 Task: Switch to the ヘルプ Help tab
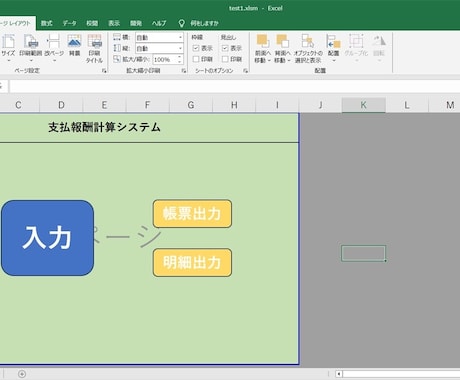click(x=159, y=23)
